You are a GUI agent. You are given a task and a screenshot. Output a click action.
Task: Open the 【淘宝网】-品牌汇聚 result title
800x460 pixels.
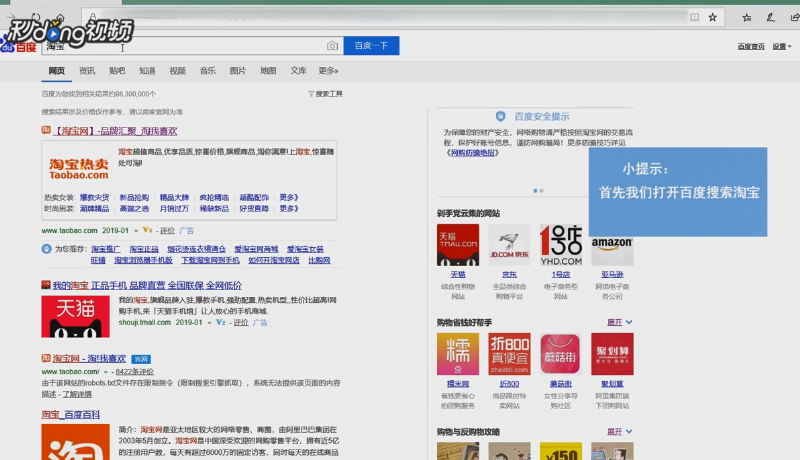pos(115,131)
